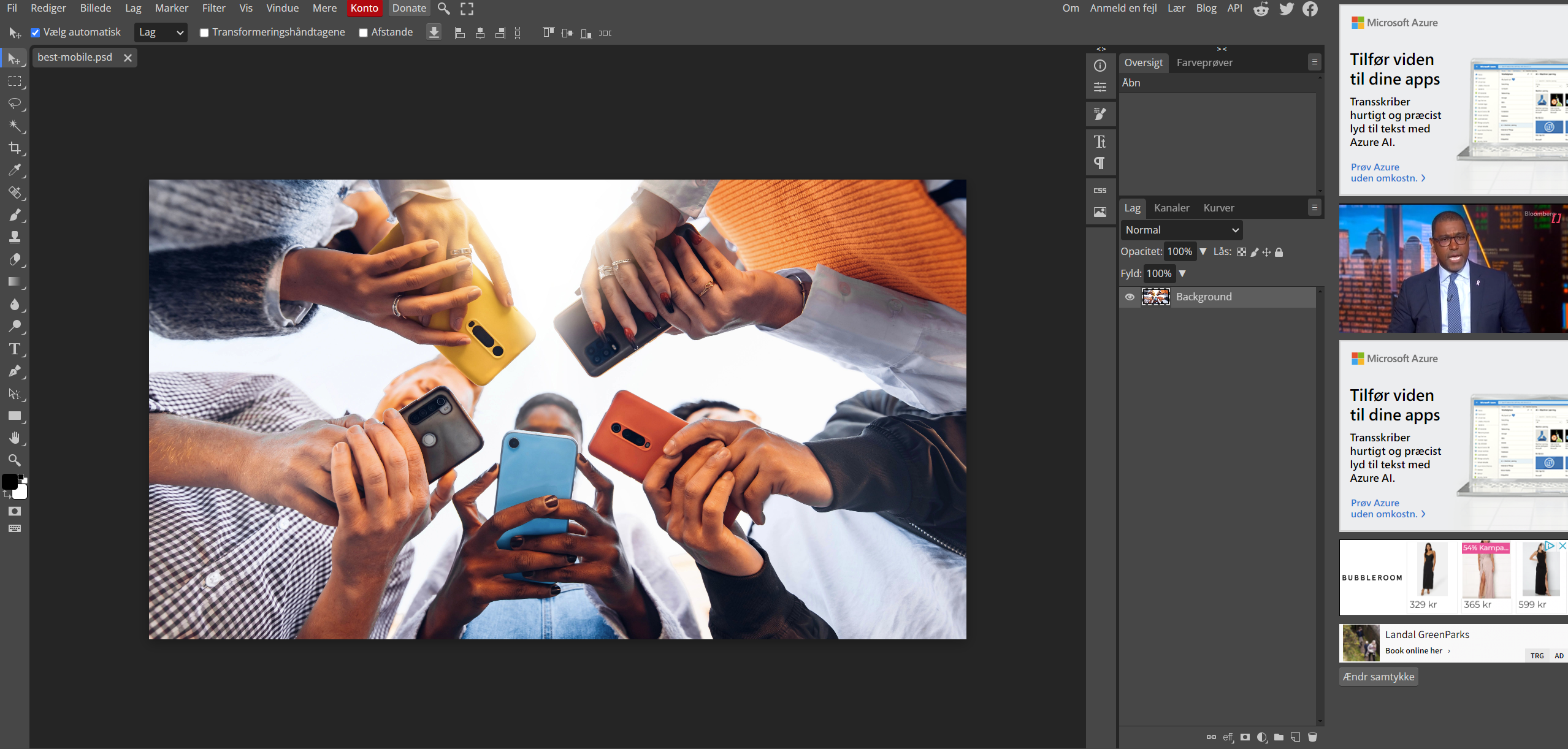Select the Lasso tool
Screen dimensions: 1568x749
[x=15, y=104]
